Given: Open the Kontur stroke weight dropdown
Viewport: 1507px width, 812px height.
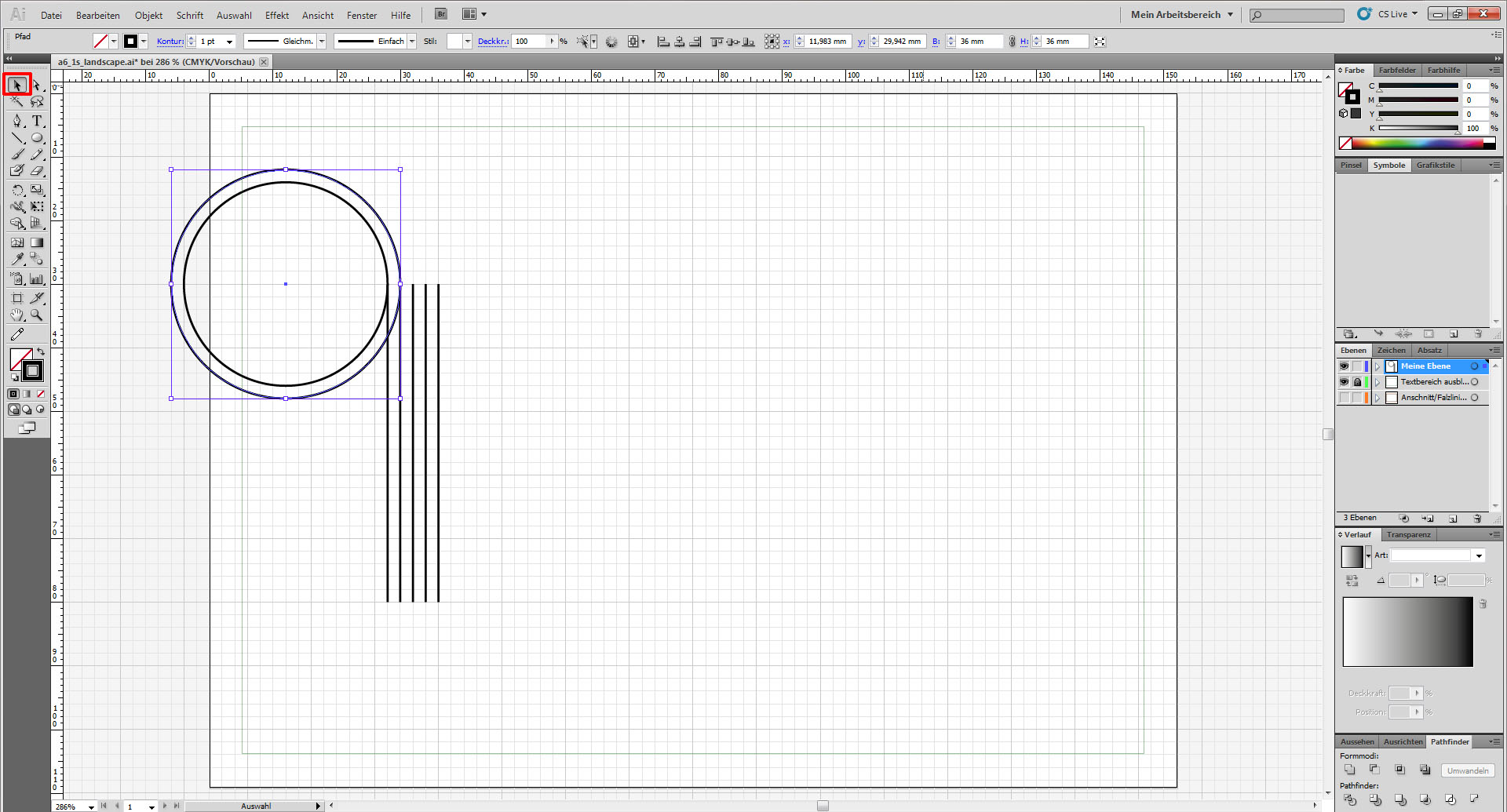Looking at the screenshot, I should coord(229,42).
